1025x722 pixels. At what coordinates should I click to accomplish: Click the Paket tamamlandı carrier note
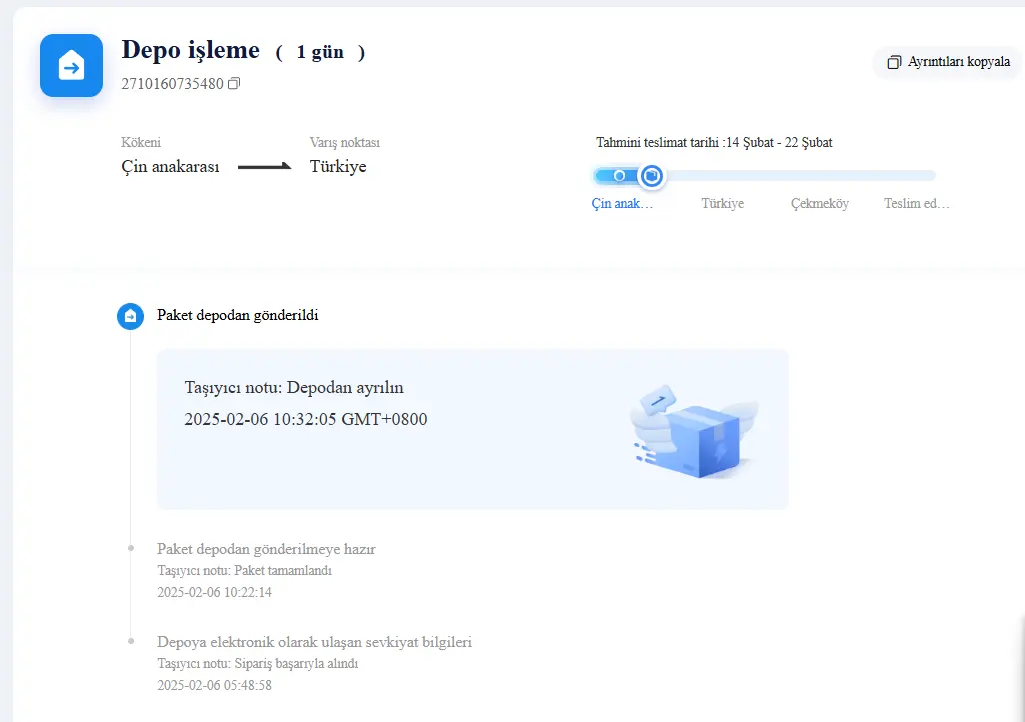[x=244, y=570]
